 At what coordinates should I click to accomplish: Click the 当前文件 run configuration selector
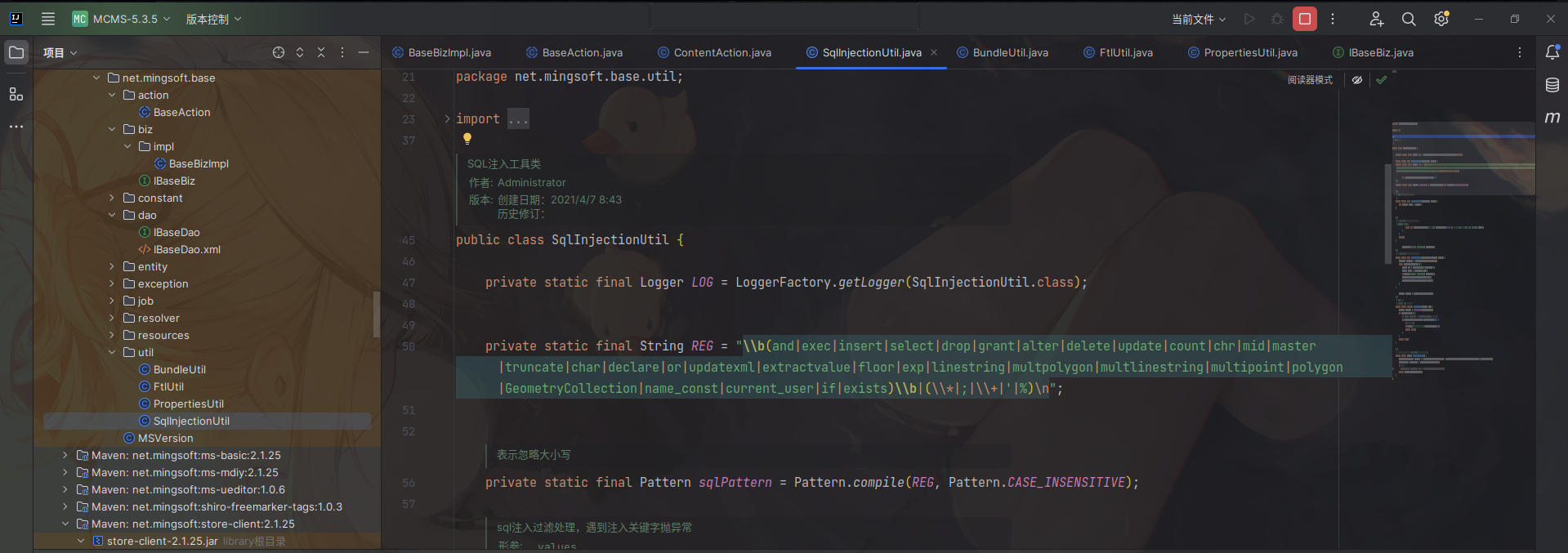tap(1198, 19)
